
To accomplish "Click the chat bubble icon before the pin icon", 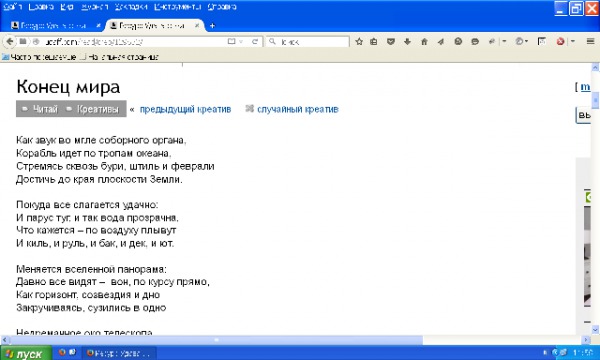I will (475, 41).
